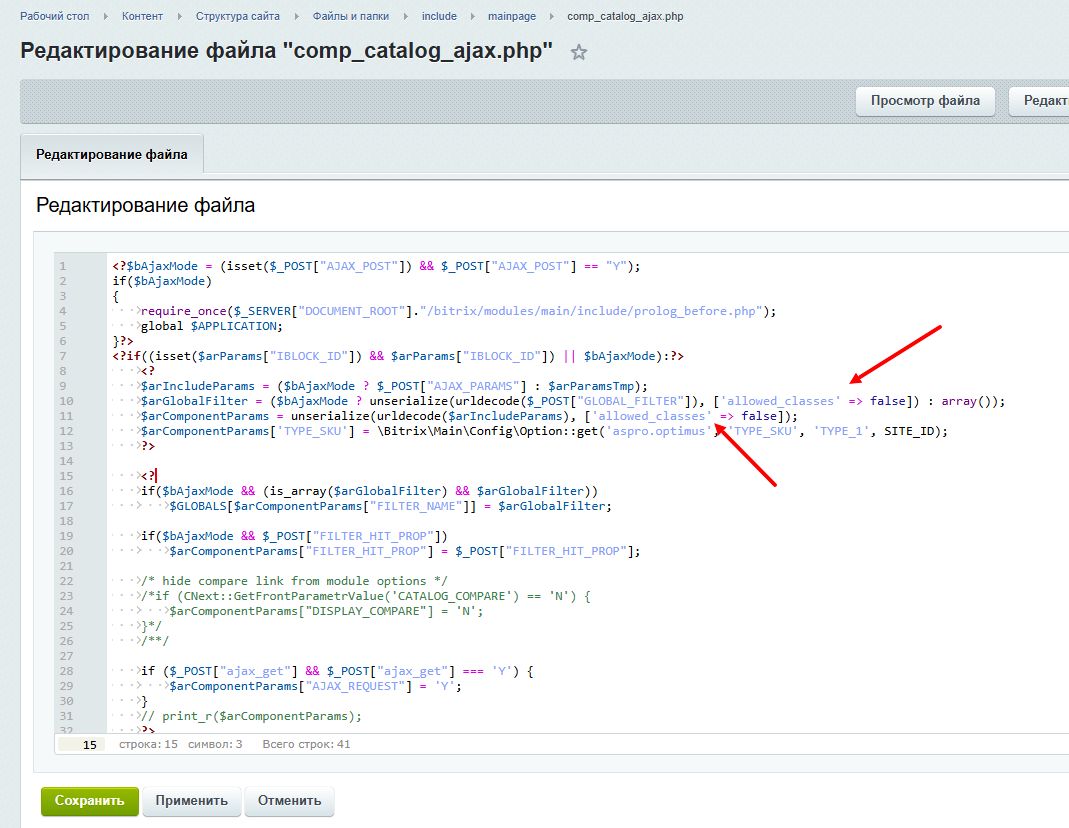Click comp_catalog_ajax.php breadcrumb item
The width and height of the screenshot is (1069, 828).
[625, 17]
